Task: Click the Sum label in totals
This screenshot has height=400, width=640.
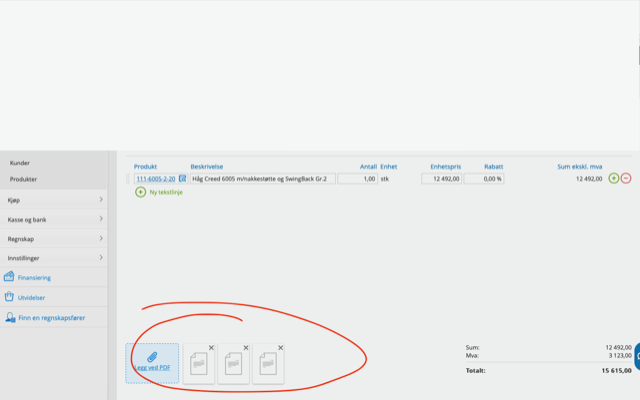Action: click(x=472, y=347)
